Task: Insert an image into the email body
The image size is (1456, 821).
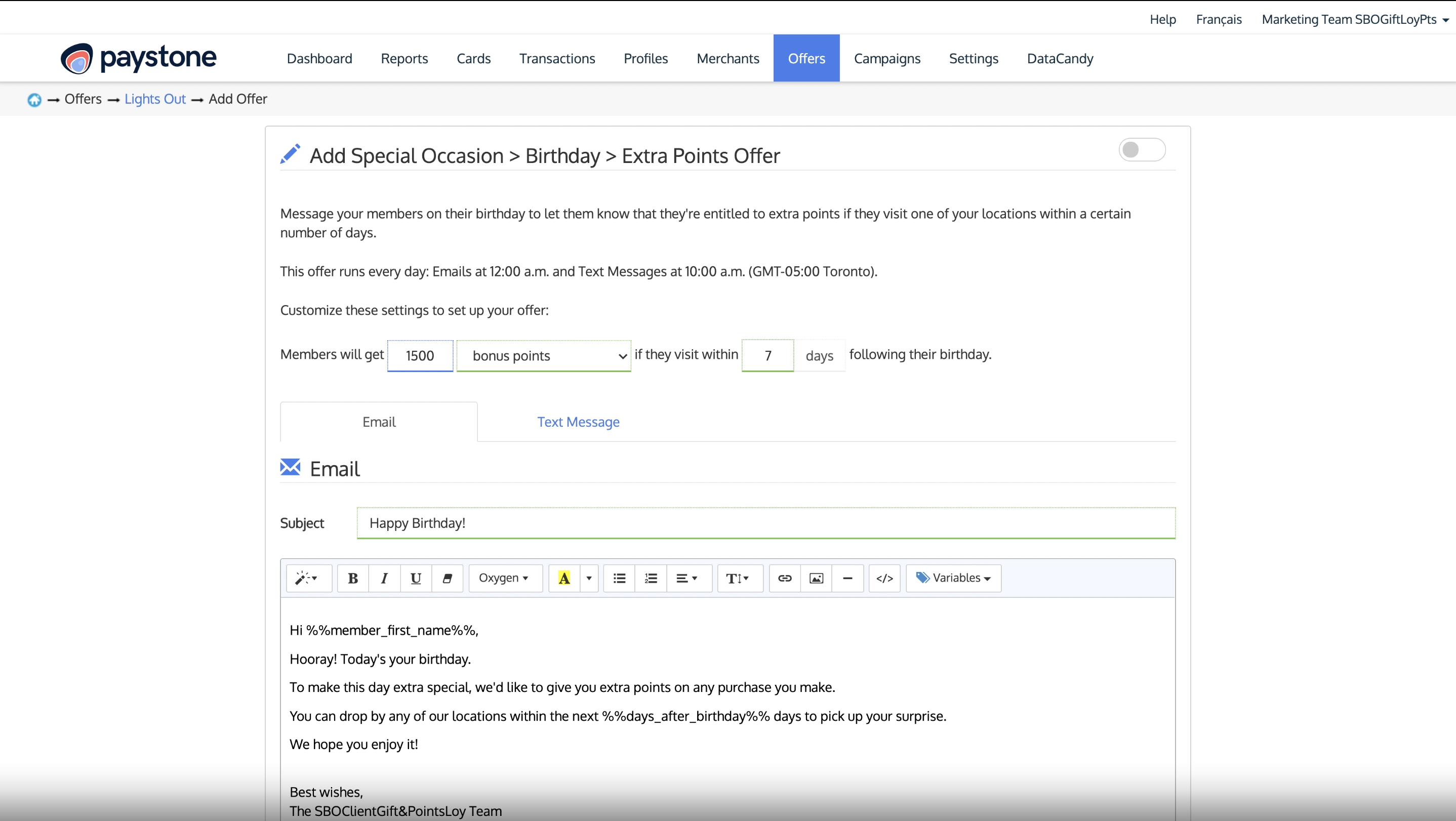Action: (x=816, y=578)
